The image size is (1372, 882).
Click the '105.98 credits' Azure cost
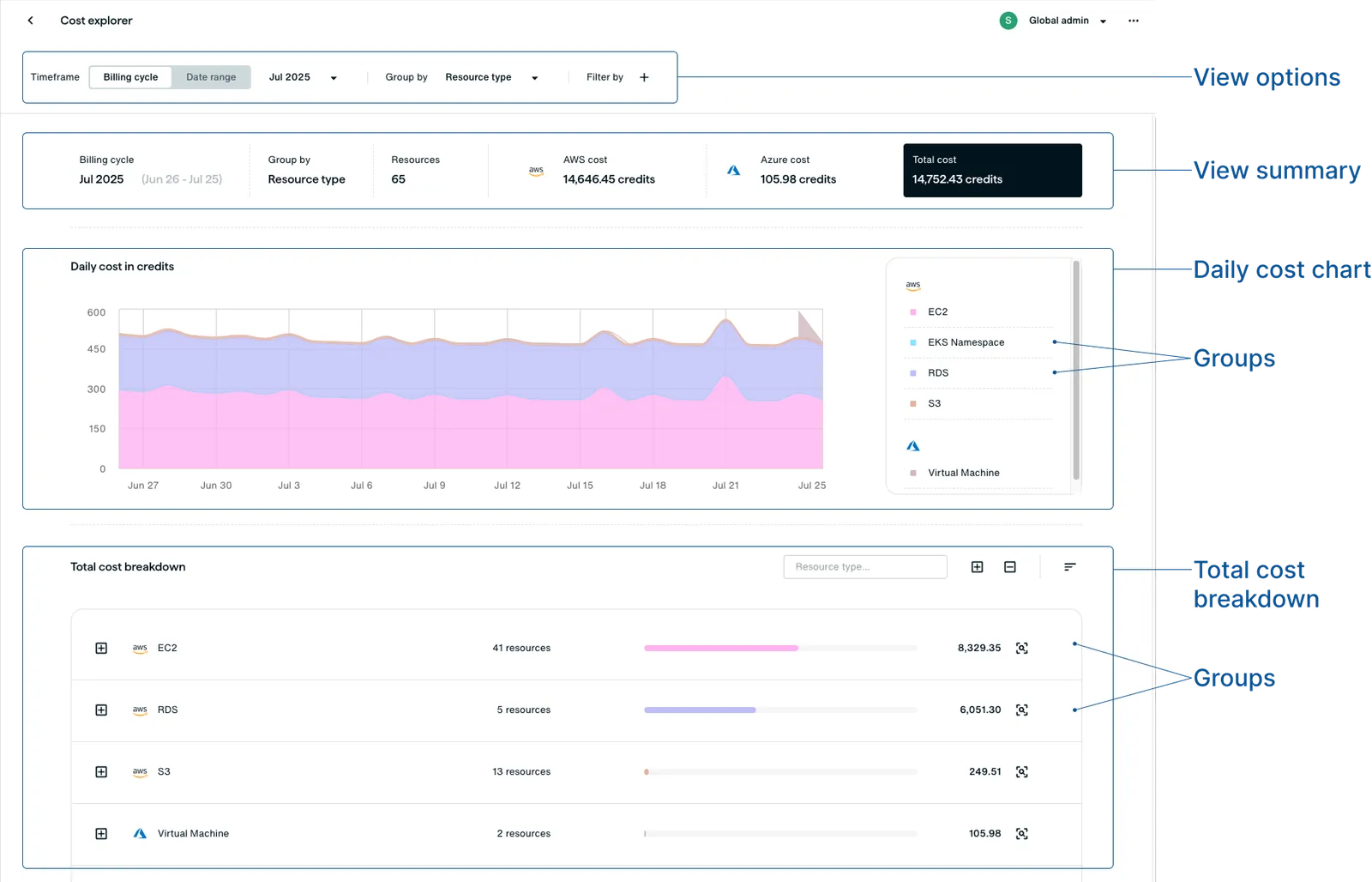798,179
